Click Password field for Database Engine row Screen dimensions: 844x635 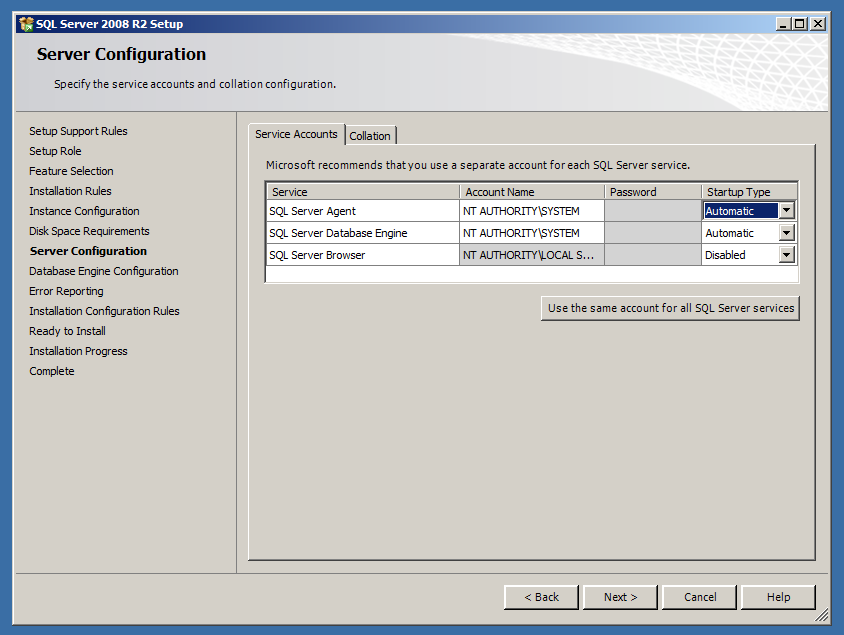(x=652, y=233)
